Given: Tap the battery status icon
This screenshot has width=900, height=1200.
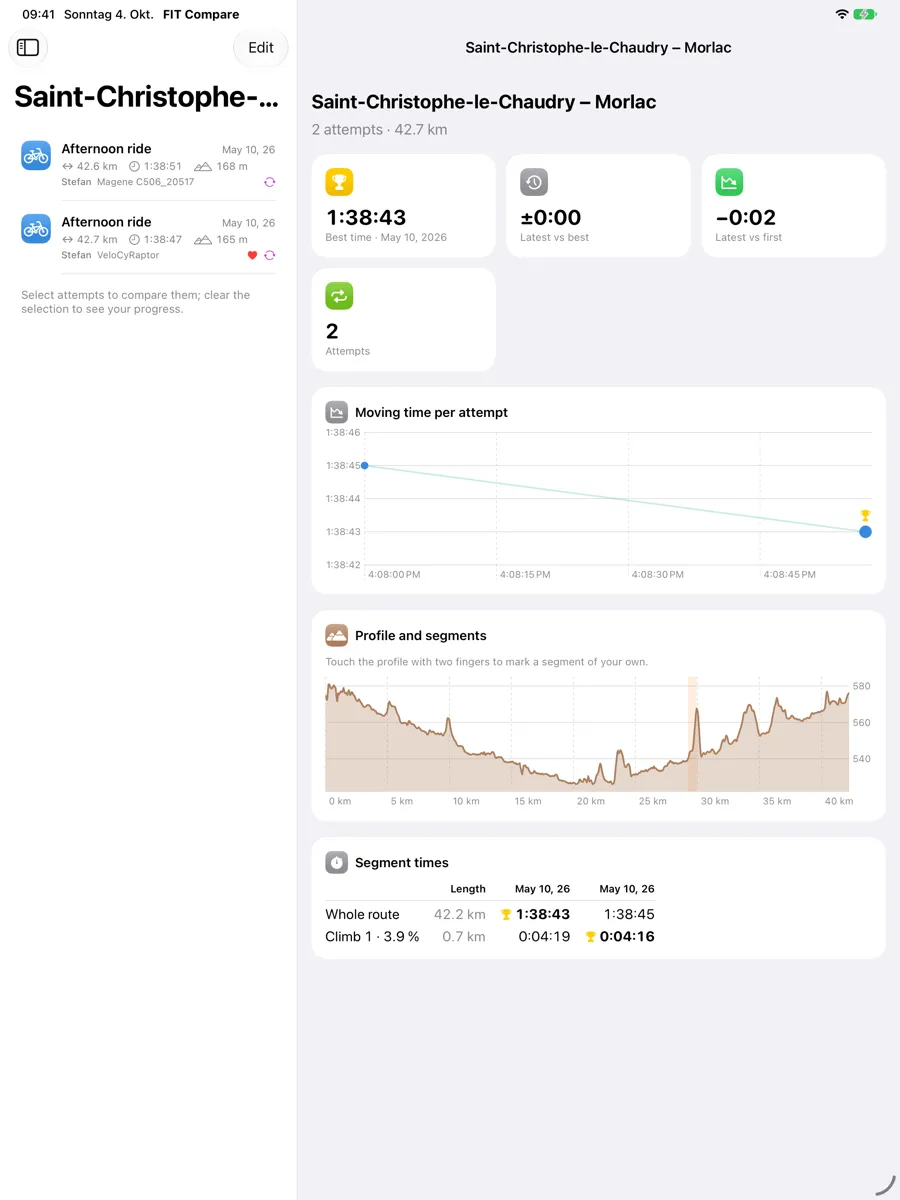Looking at the screenshot, I should click(x=865, y=14).
